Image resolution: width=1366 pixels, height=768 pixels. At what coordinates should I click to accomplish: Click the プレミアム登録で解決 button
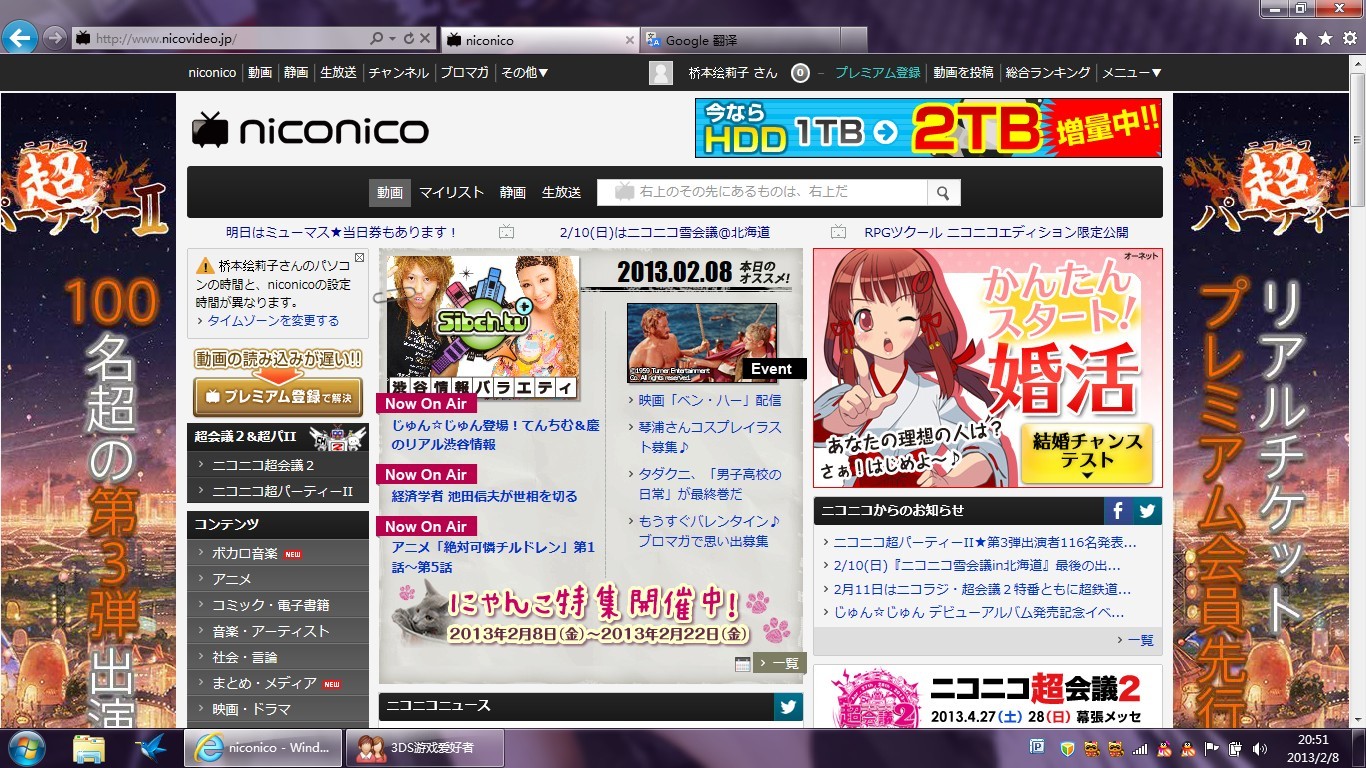pyautogui.click(x=278, y=397)
